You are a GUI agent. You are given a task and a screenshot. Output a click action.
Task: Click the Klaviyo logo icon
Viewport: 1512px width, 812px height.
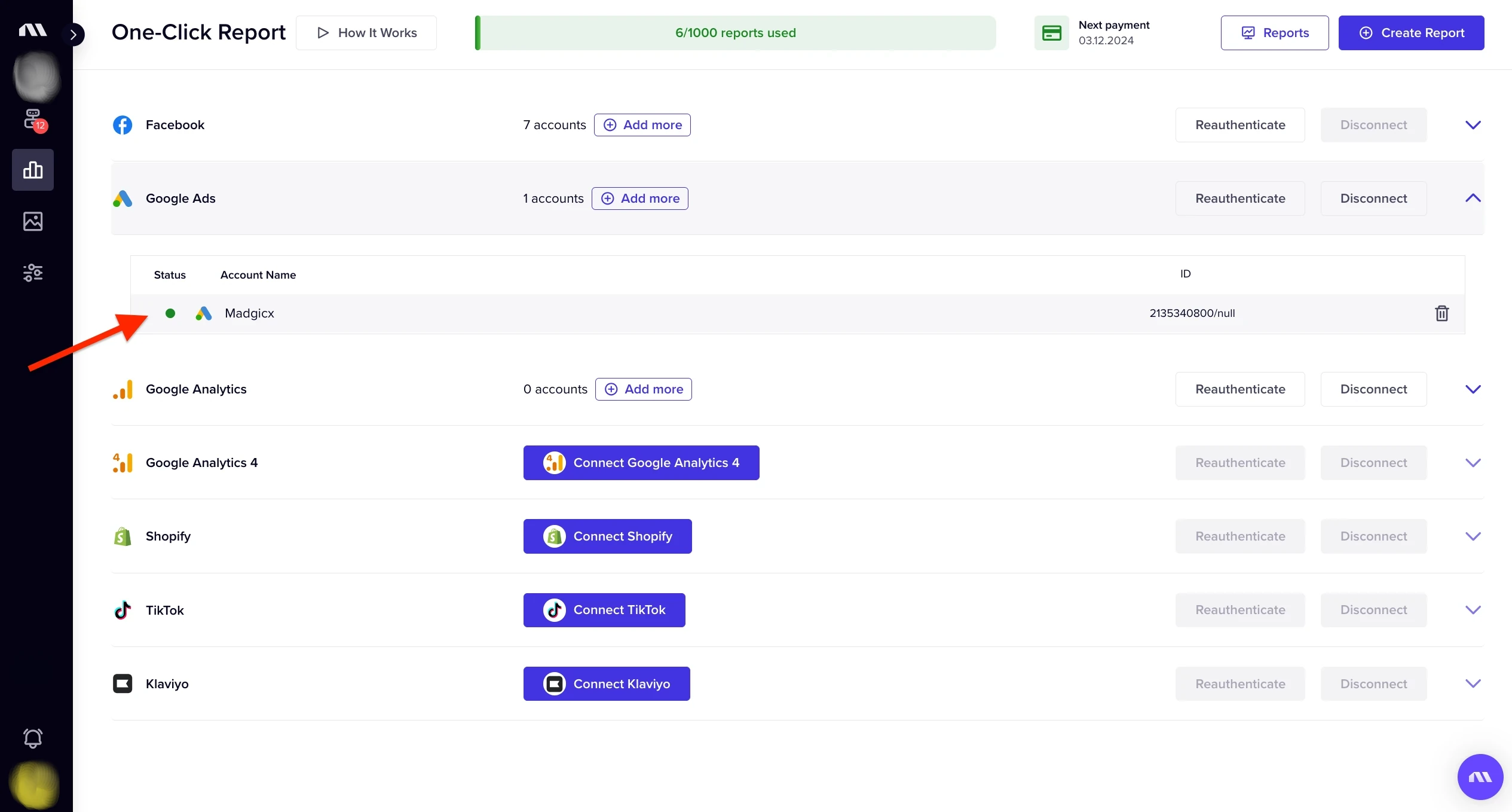[x=123, y=683]
